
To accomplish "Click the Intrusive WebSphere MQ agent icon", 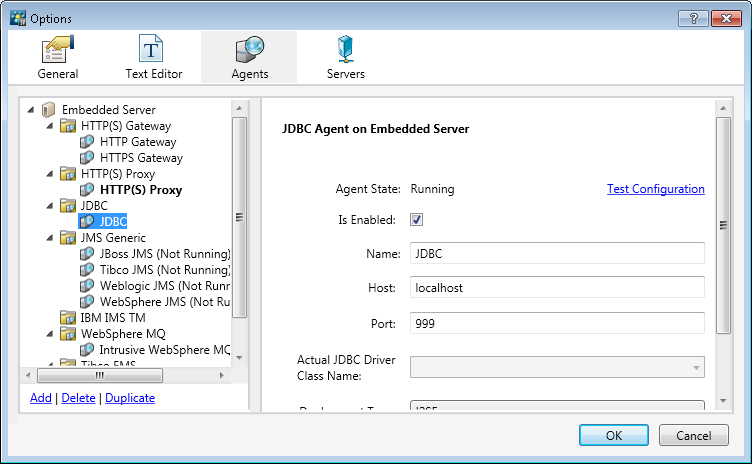I will pyautogui.click(x=87, y=350).
